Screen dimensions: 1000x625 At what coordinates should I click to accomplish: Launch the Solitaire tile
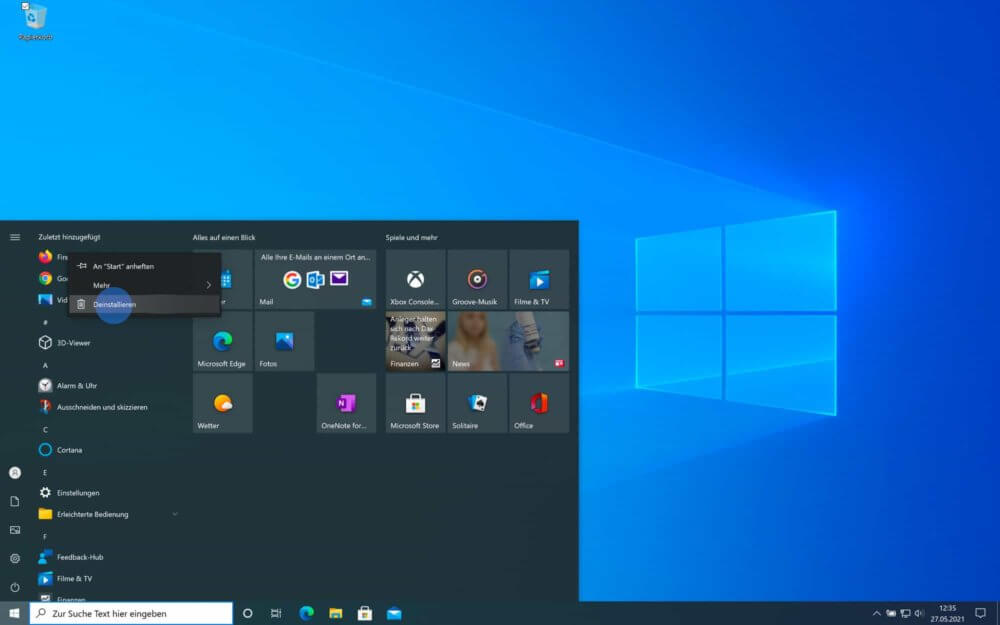point(477,403)
